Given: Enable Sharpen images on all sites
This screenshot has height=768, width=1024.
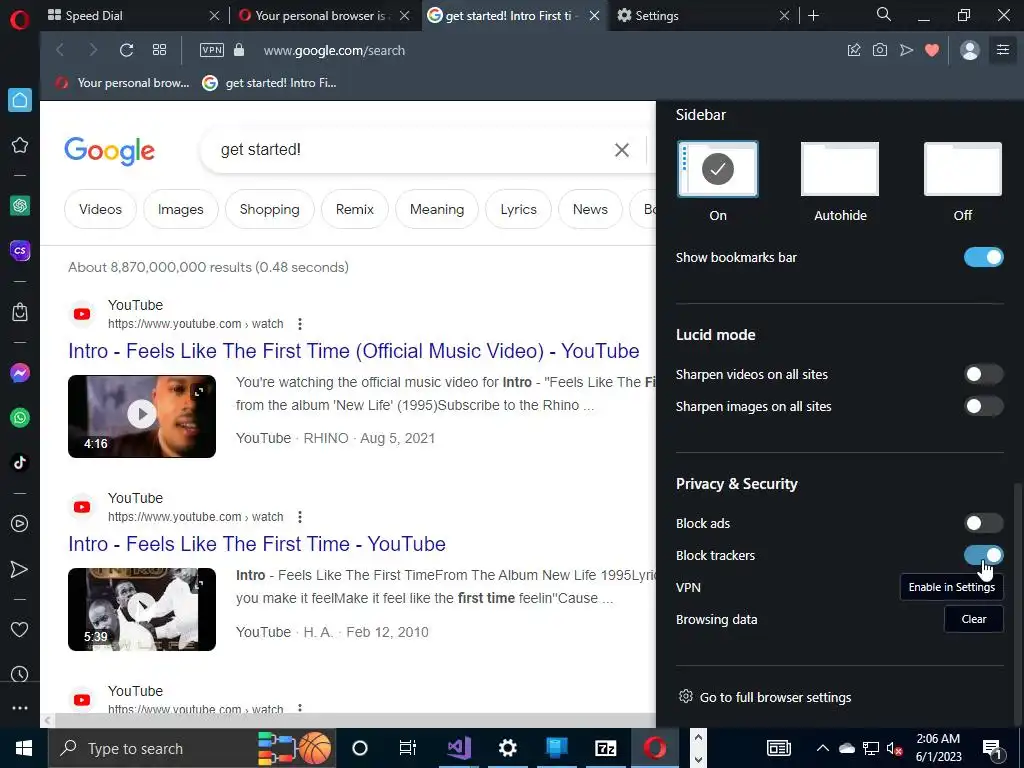Looking at the screenshot, I should pyautogui.click(x=984, y=406).
